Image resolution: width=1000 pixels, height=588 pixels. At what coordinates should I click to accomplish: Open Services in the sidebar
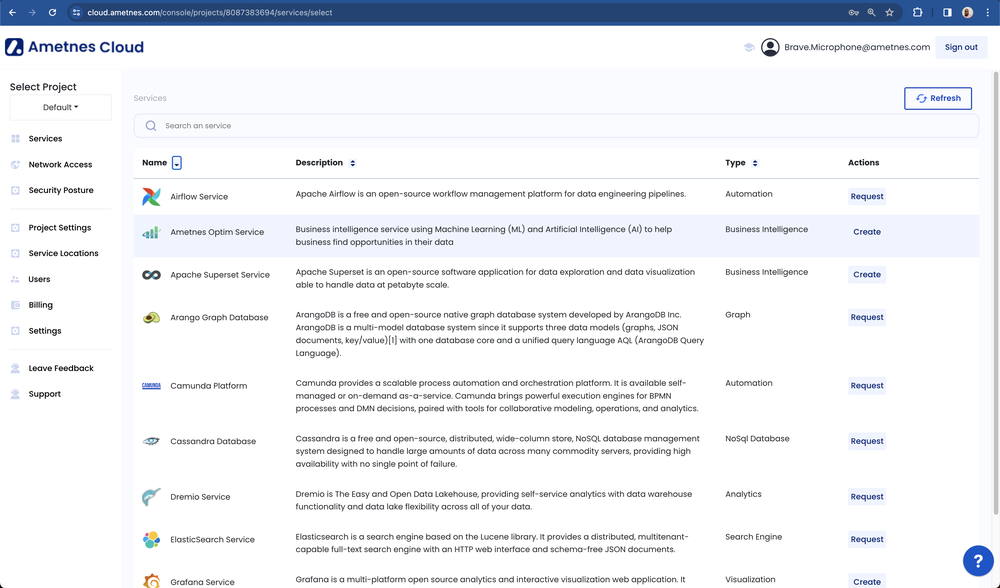(x=45, y=138)
